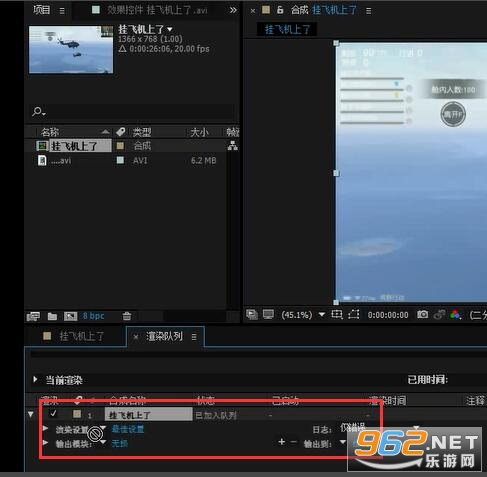Toggle the render checkbox for 挂飞机上了
The image size is (487, 477).
53,414
